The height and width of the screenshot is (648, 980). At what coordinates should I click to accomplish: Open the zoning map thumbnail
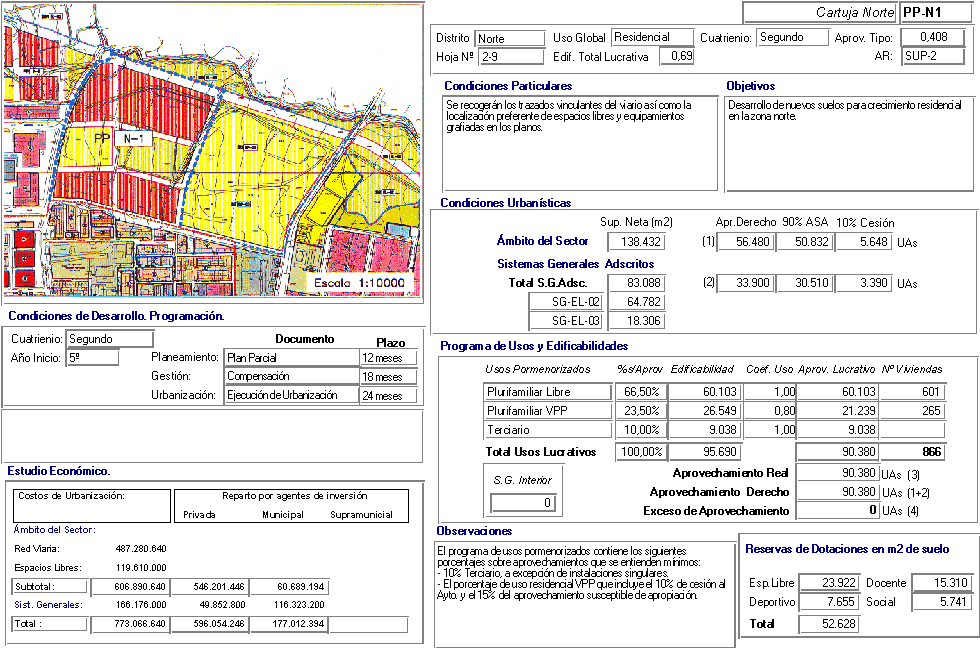(210, 150)
